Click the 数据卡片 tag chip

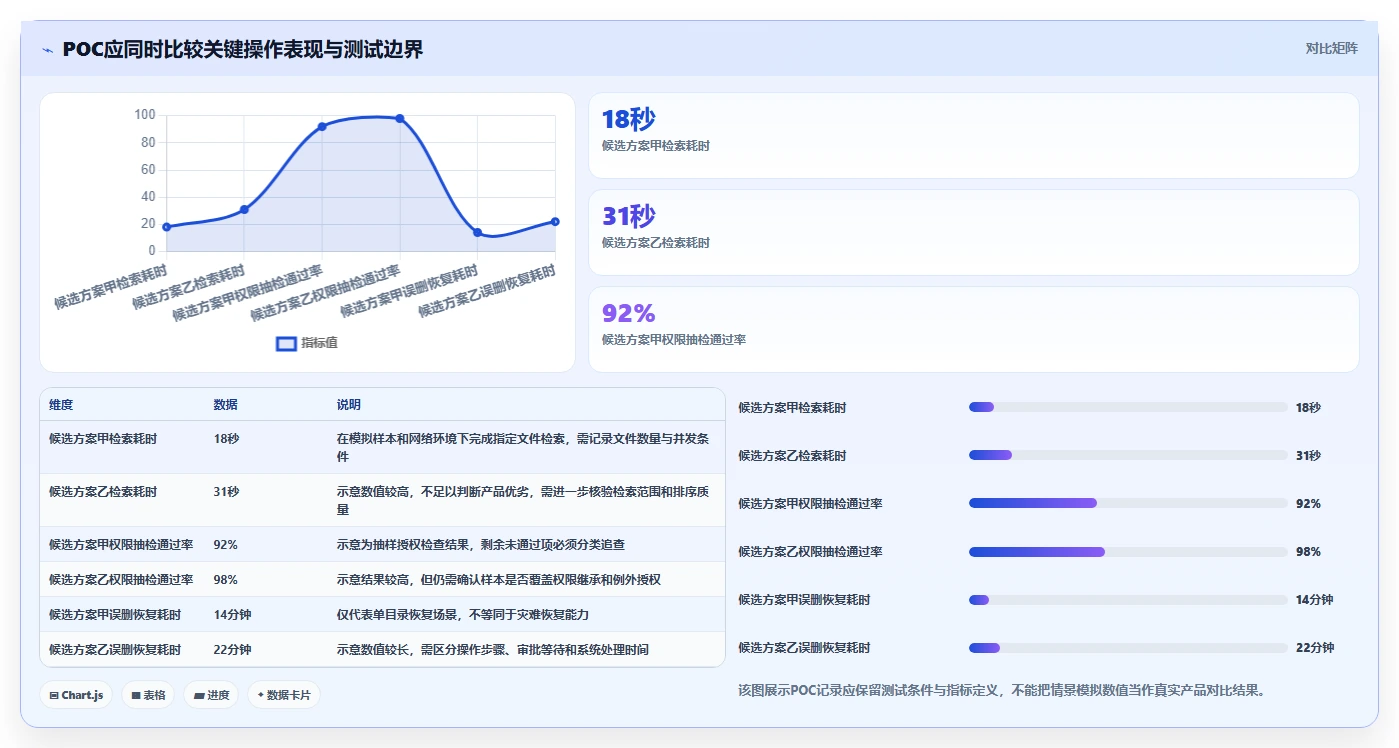tap(284, 695)
